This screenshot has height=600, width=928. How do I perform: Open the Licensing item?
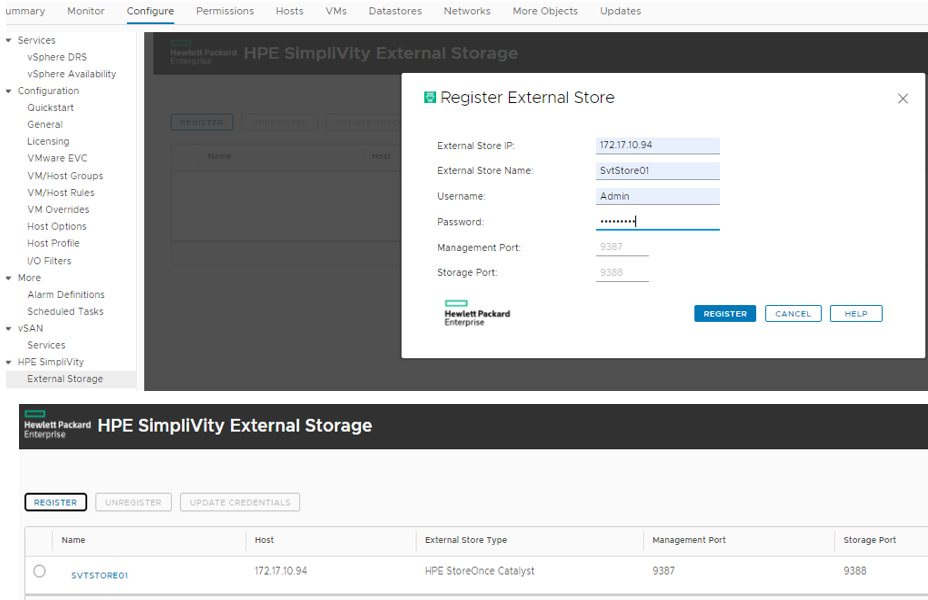(48, 141)
